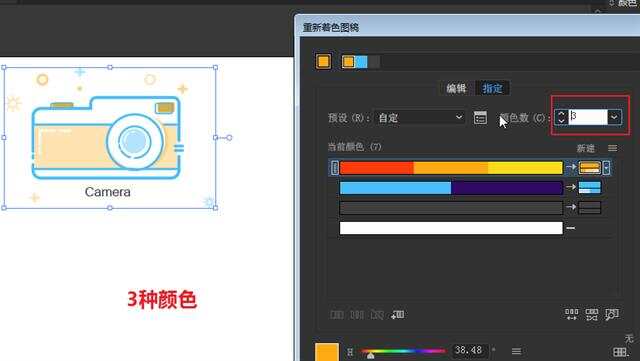Viewport: 640px width, 361px height.
Task: Click exclude selected colors icon
Action: [377, 314]
